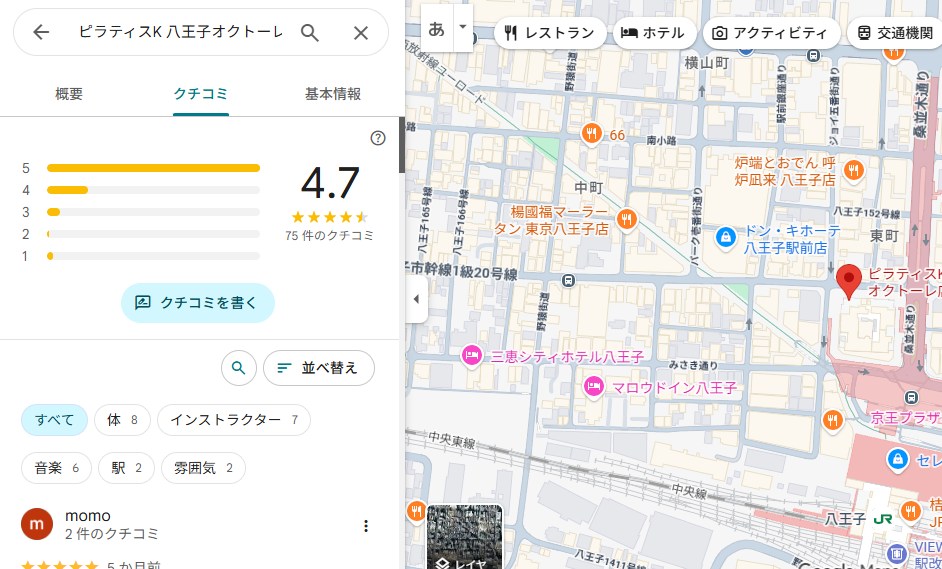This screenshot has height=569, width=942.
Task: Click the back arrow in search box
Action: tap(41, 33)
